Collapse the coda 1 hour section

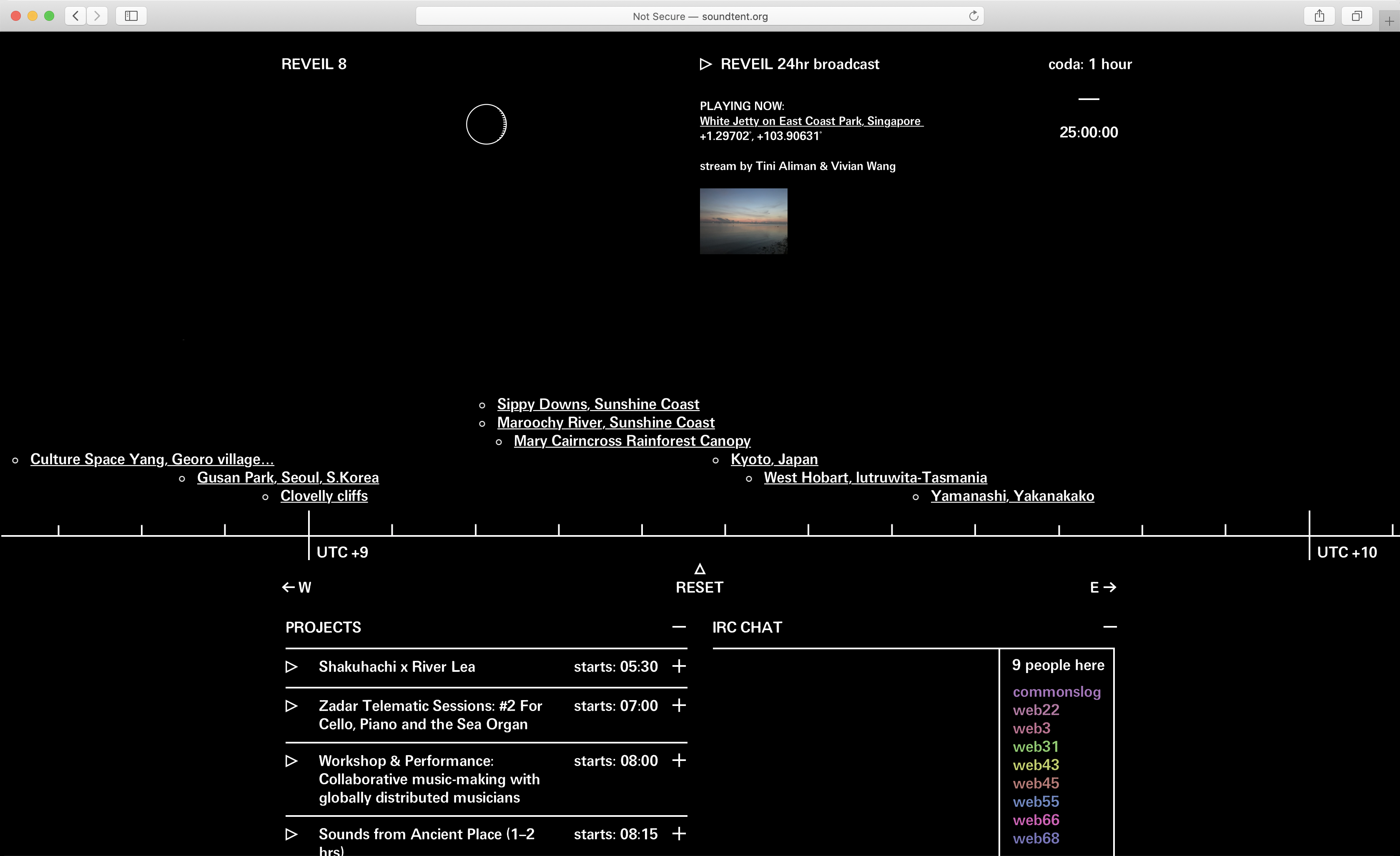click(x=1089, y=99)
